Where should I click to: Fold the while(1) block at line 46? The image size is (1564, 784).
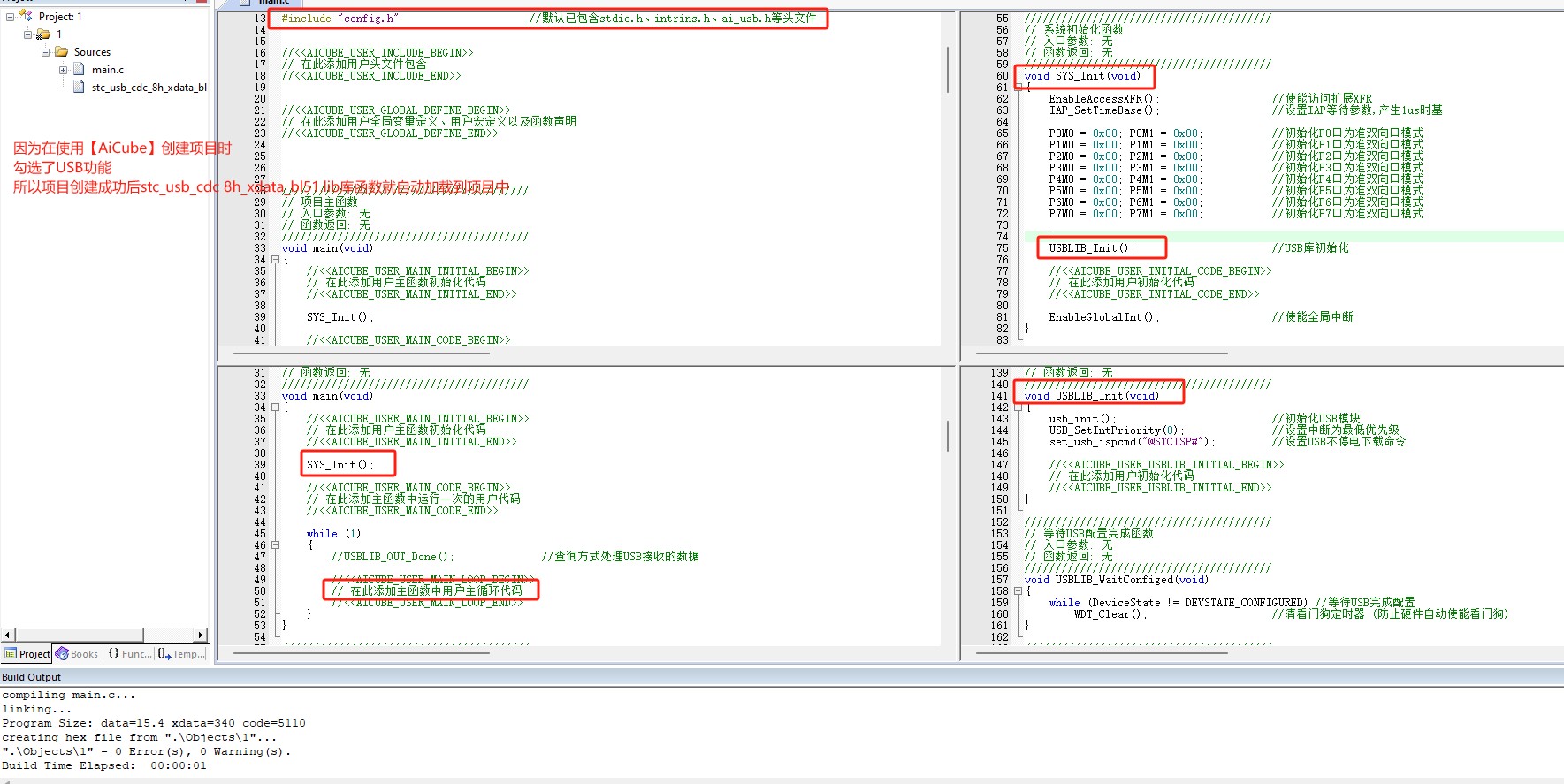[x=275, y=545]
